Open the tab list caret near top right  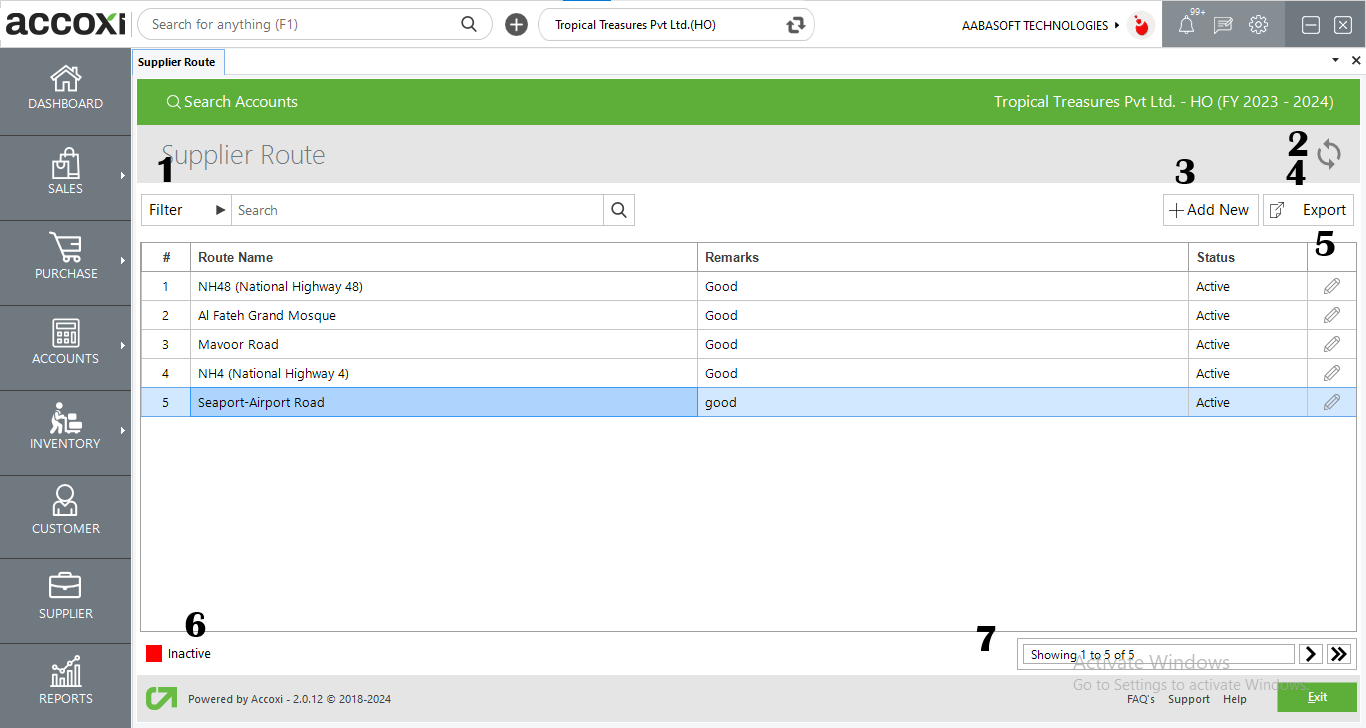pyautogui.click(x=1334, y=60)
